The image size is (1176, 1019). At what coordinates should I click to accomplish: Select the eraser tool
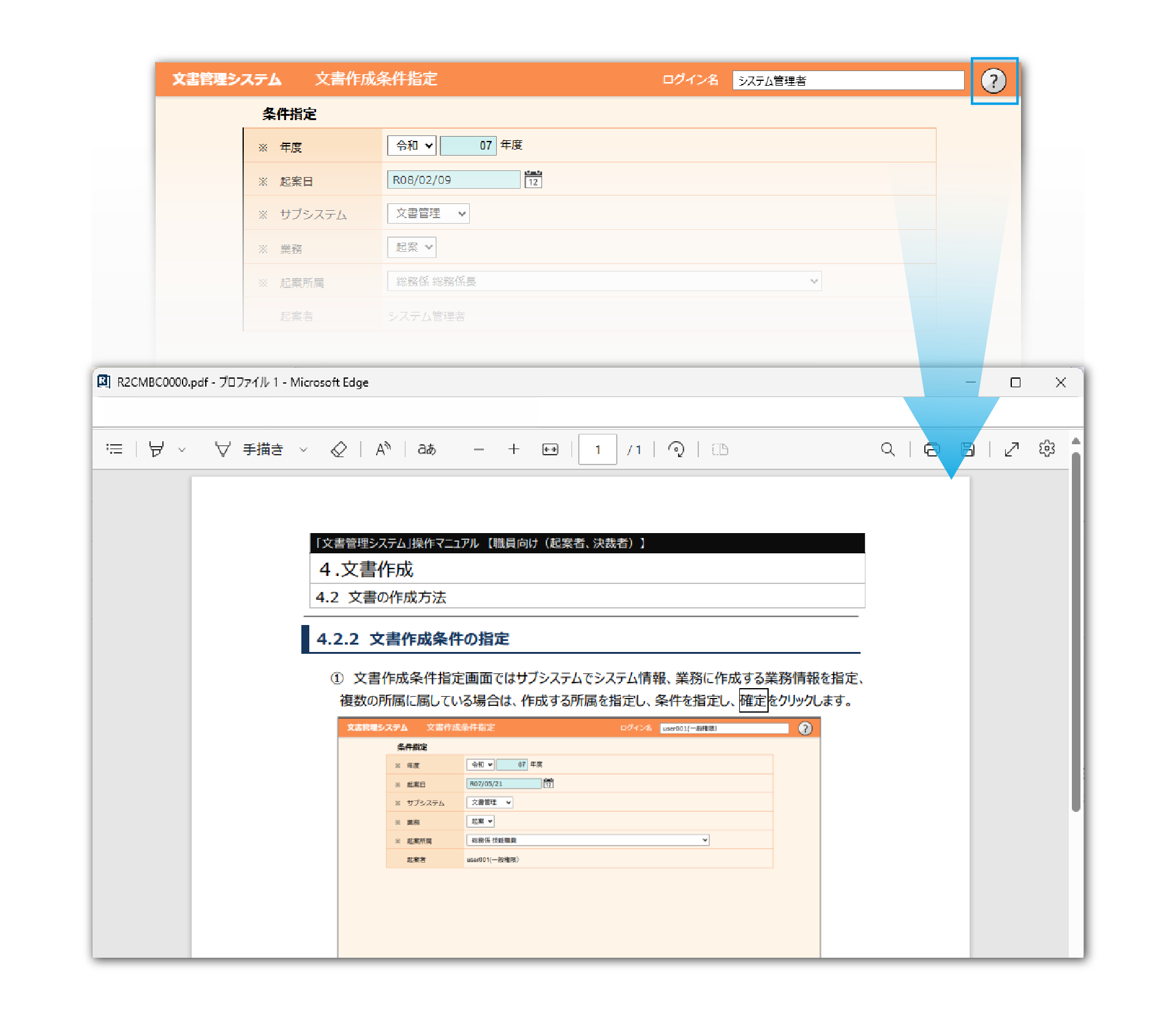click(338, 449)
